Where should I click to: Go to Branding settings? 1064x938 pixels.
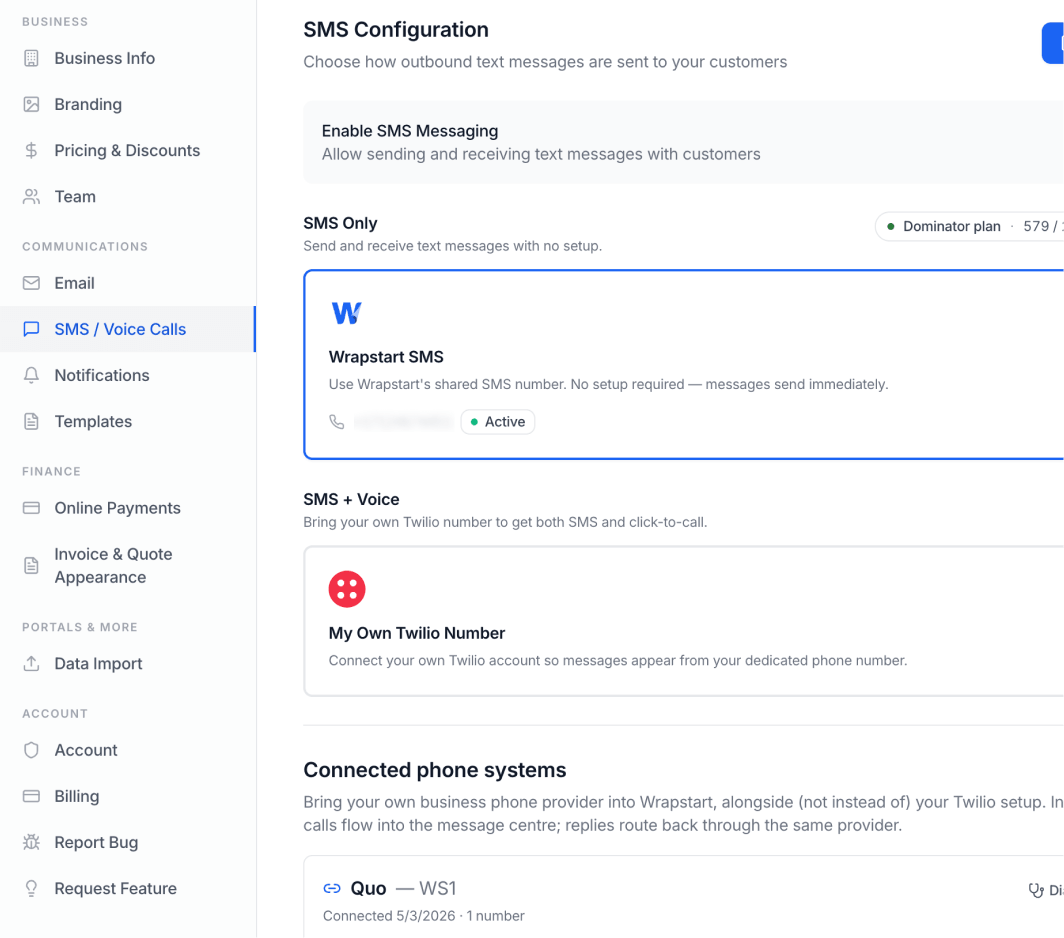click(x=129, y=105)
